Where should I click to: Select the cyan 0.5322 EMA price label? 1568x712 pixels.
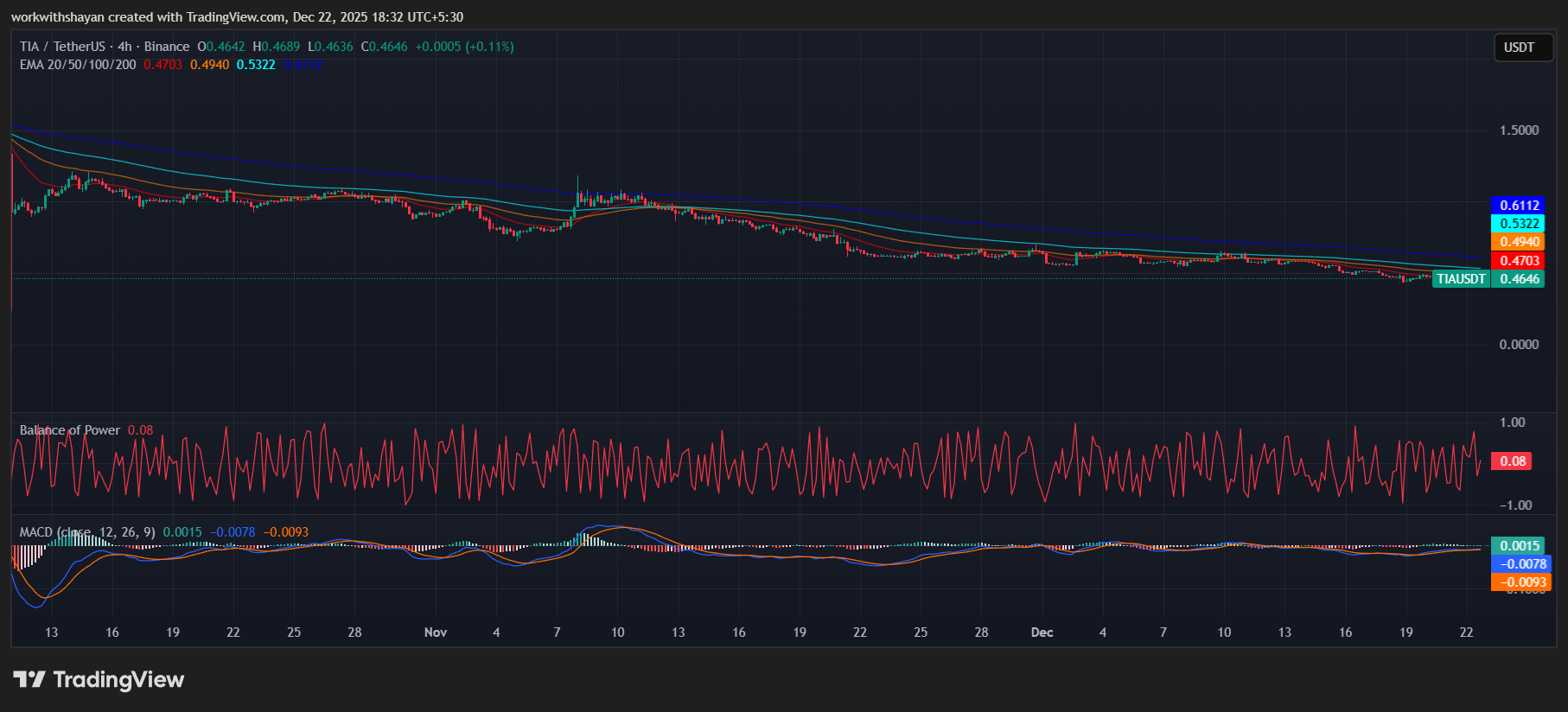tap(1519, 224)
